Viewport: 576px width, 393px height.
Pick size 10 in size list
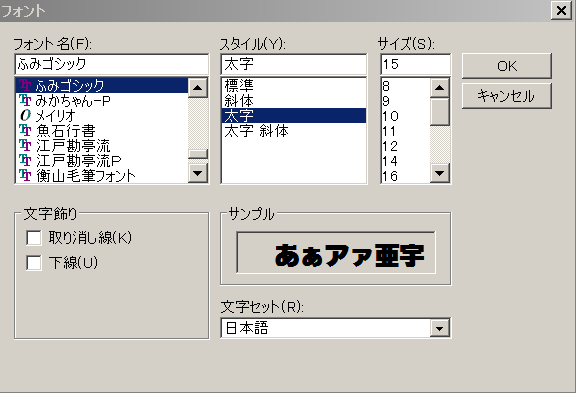tap(406, 116)
